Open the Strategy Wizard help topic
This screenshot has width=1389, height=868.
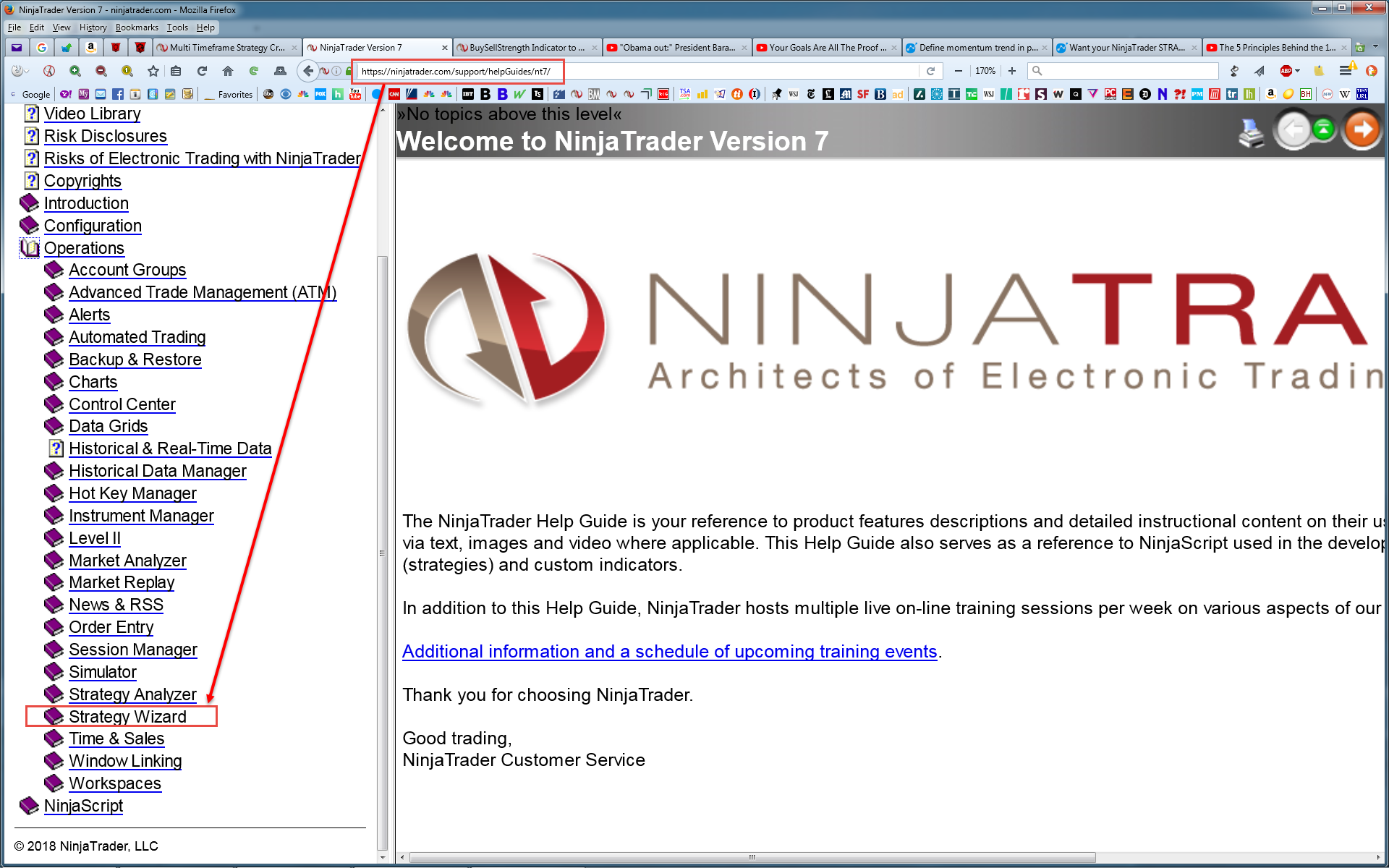[127, 717]
